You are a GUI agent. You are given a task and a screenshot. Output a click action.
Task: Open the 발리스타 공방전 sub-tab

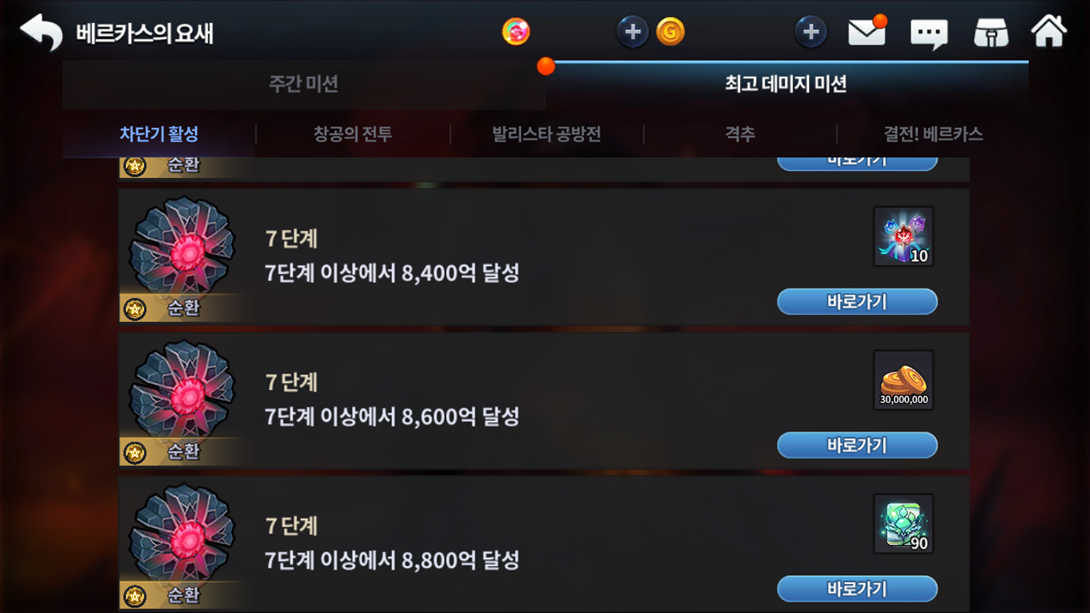(x=546, y=134)
